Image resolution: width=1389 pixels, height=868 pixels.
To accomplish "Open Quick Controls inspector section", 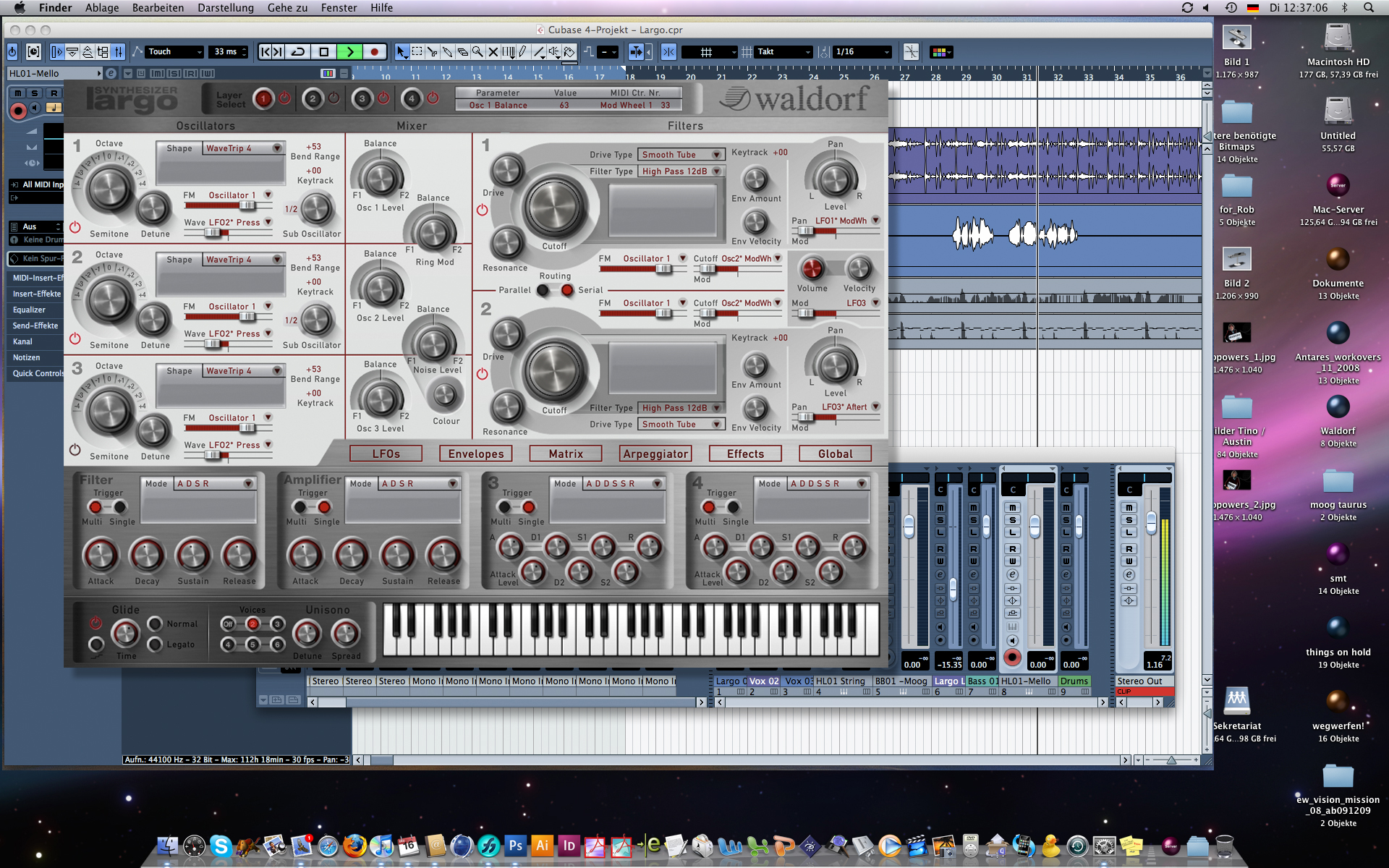I will point(35,373).
